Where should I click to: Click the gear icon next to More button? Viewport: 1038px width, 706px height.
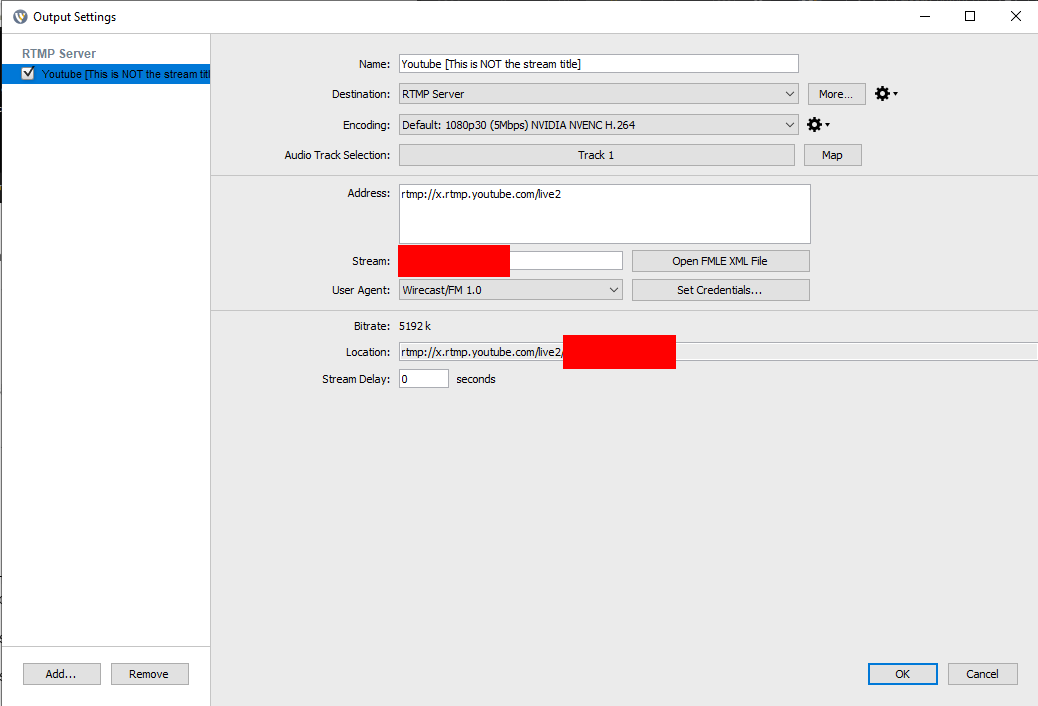click(883, 94)
